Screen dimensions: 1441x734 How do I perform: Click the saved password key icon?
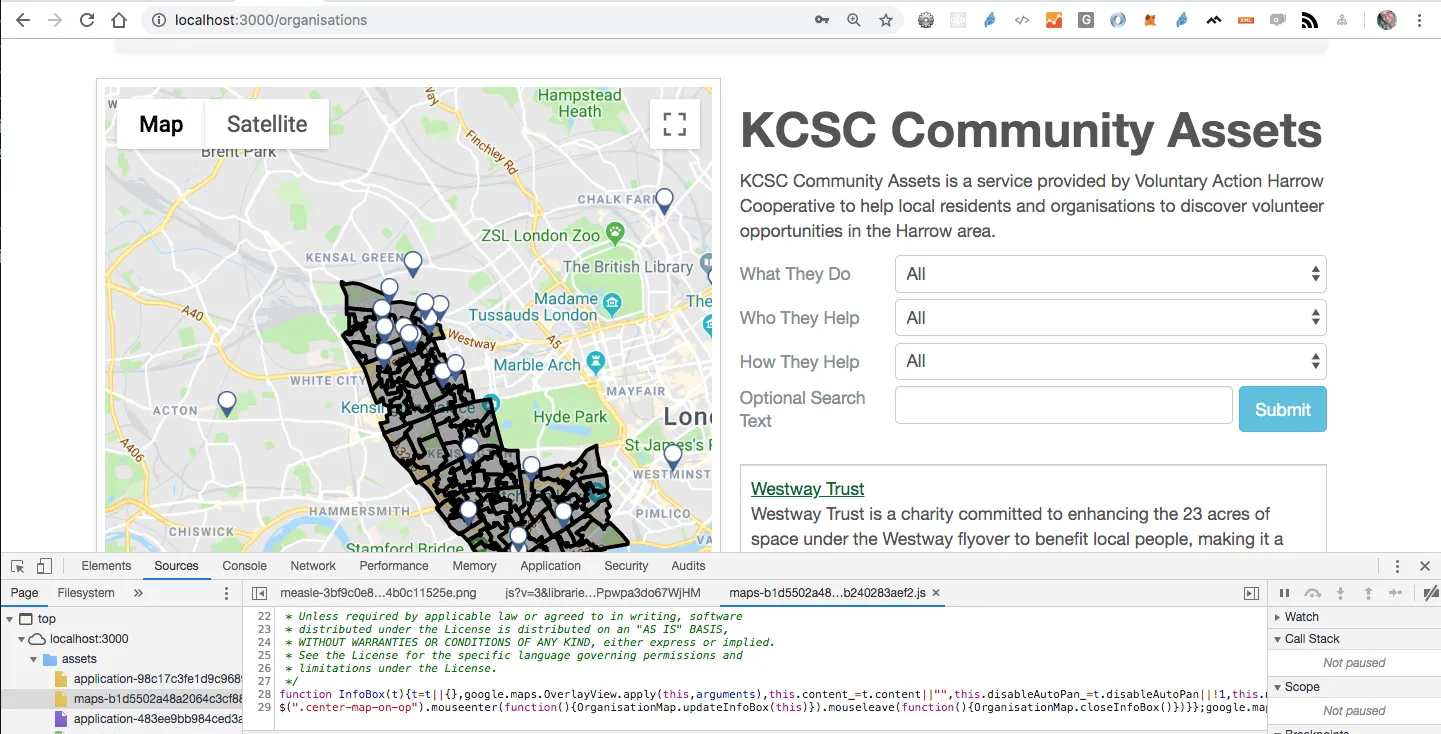click(x=822, y=20)
